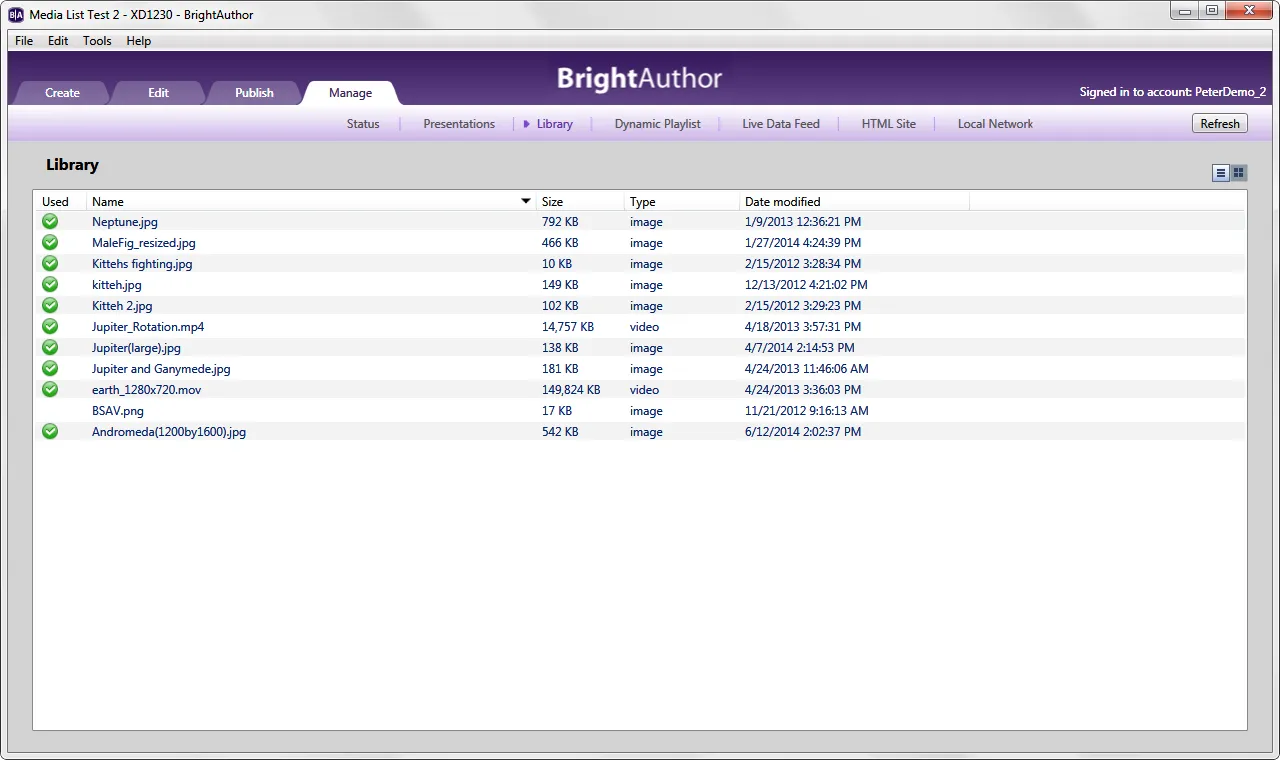Open the Help menu

(139, 41)
